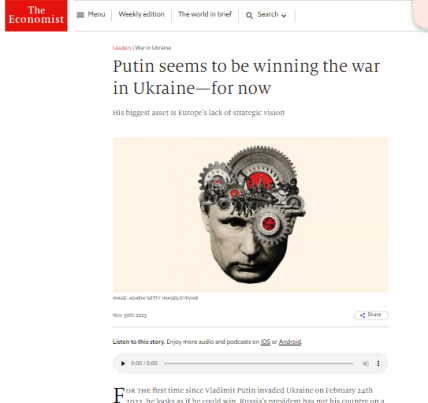Go to The world in brief
Image resolution: width=428 pixels, height=403 pixels.
point(205,14)
